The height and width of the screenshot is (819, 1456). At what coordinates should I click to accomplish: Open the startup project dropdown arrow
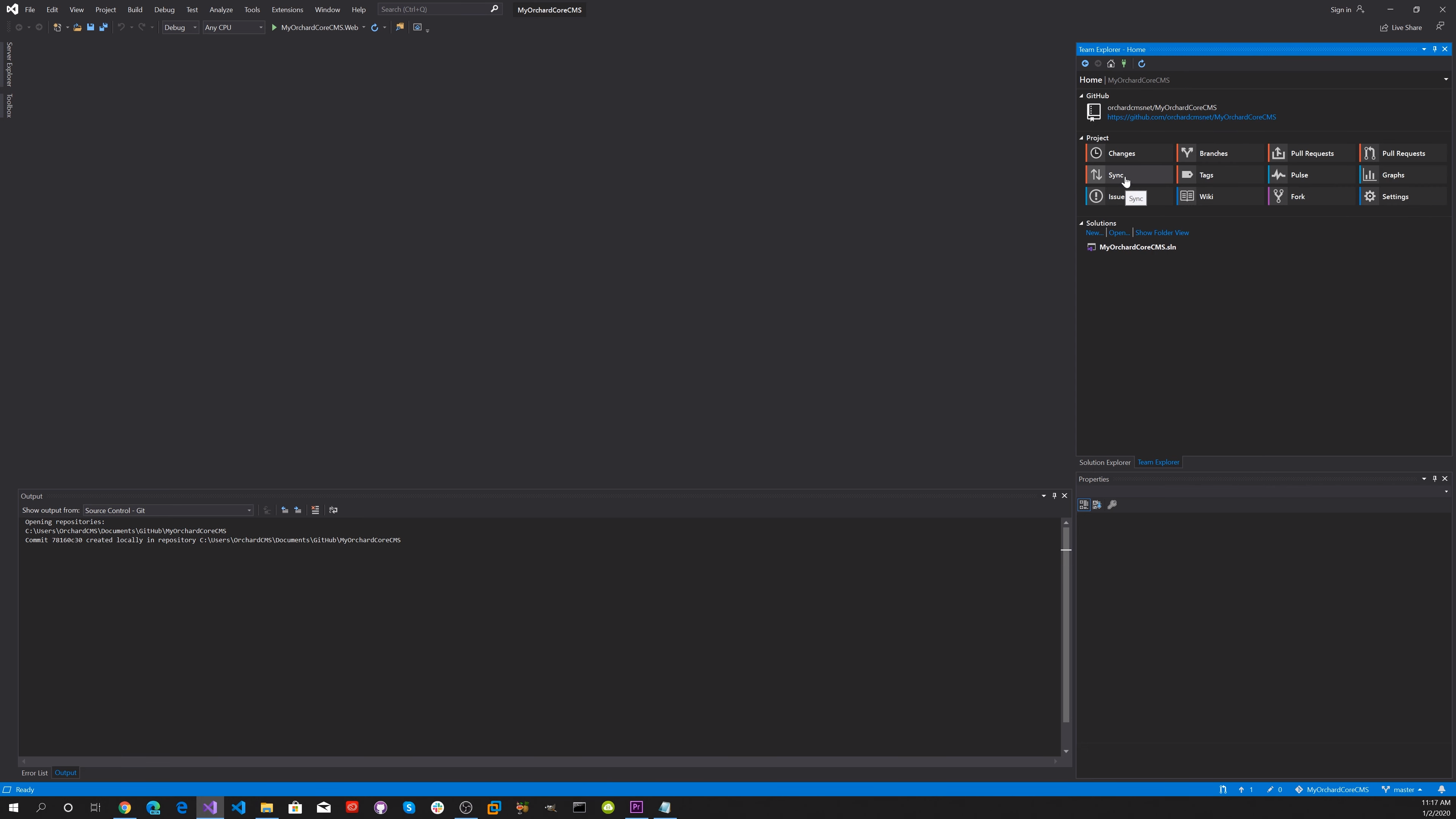click(x=364, y=27)
